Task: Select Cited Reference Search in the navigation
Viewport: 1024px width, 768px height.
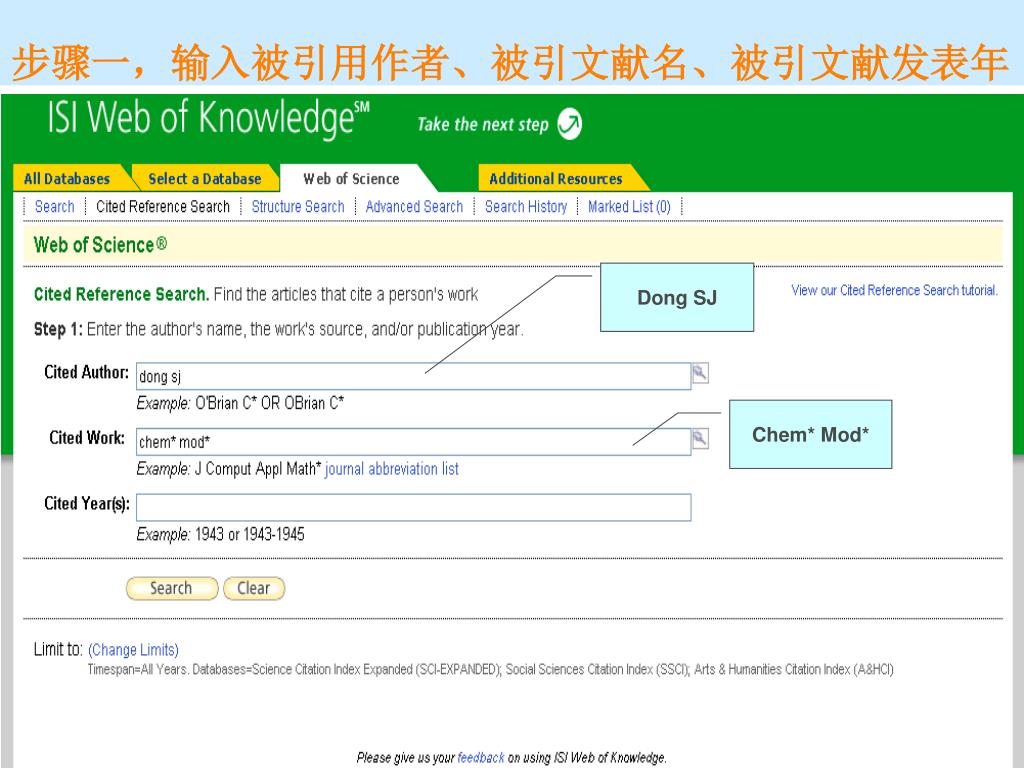Action: coord(163,206)
